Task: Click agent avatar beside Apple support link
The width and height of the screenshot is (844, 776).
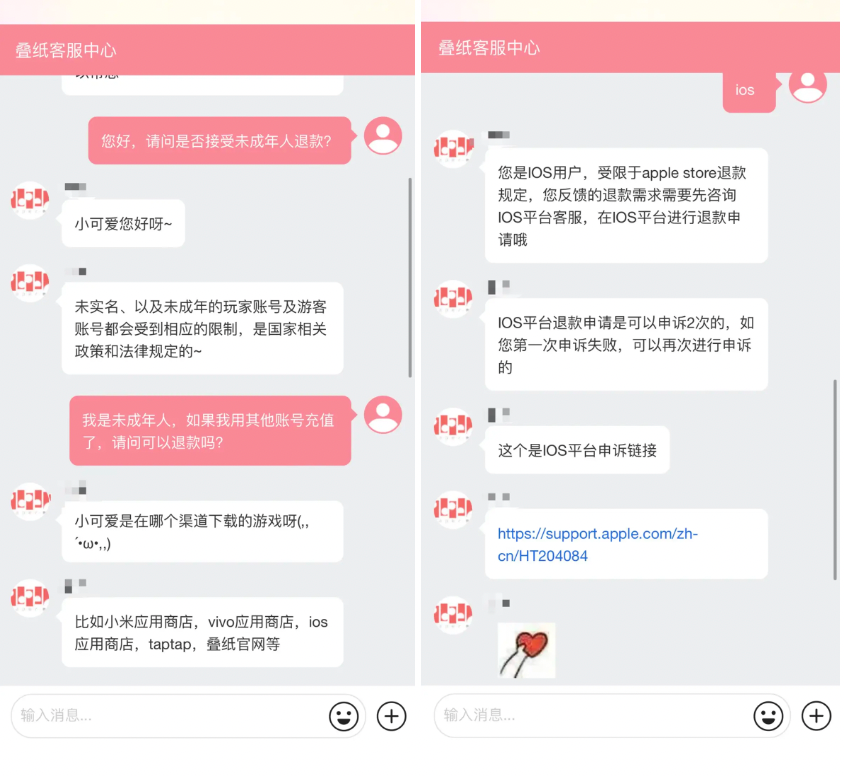Action: 453,509
